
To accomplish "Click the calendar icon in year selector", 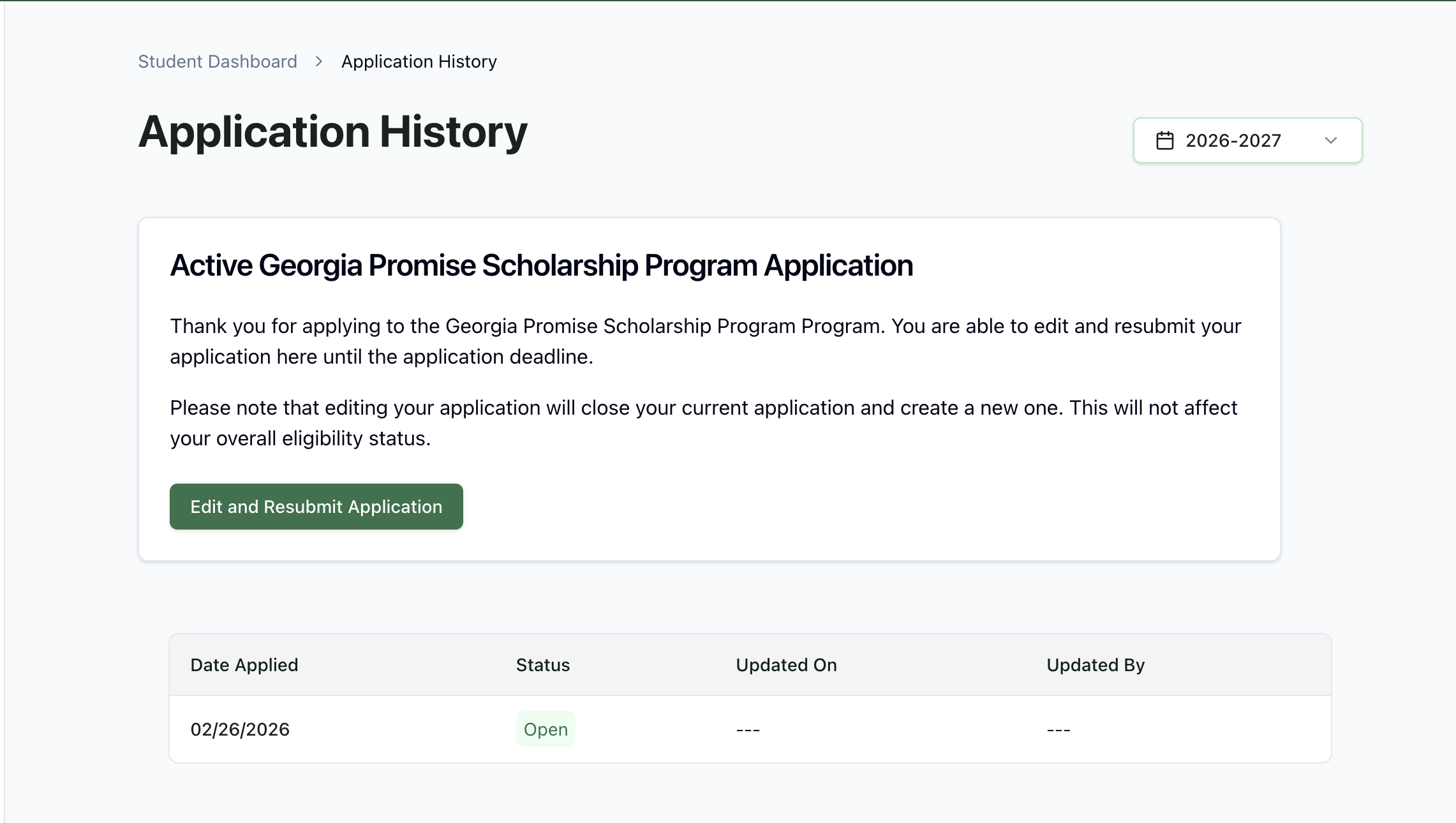I will pyautogui.click(x=1164, y=140).
